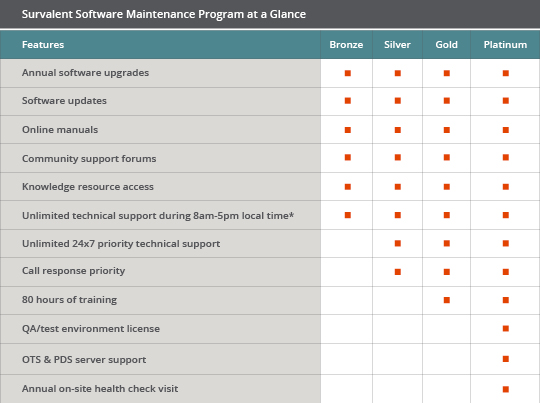Click Platinum marker for OTS & PDS server support
Screen dimensions: 540x403
(x=506, y=359)
